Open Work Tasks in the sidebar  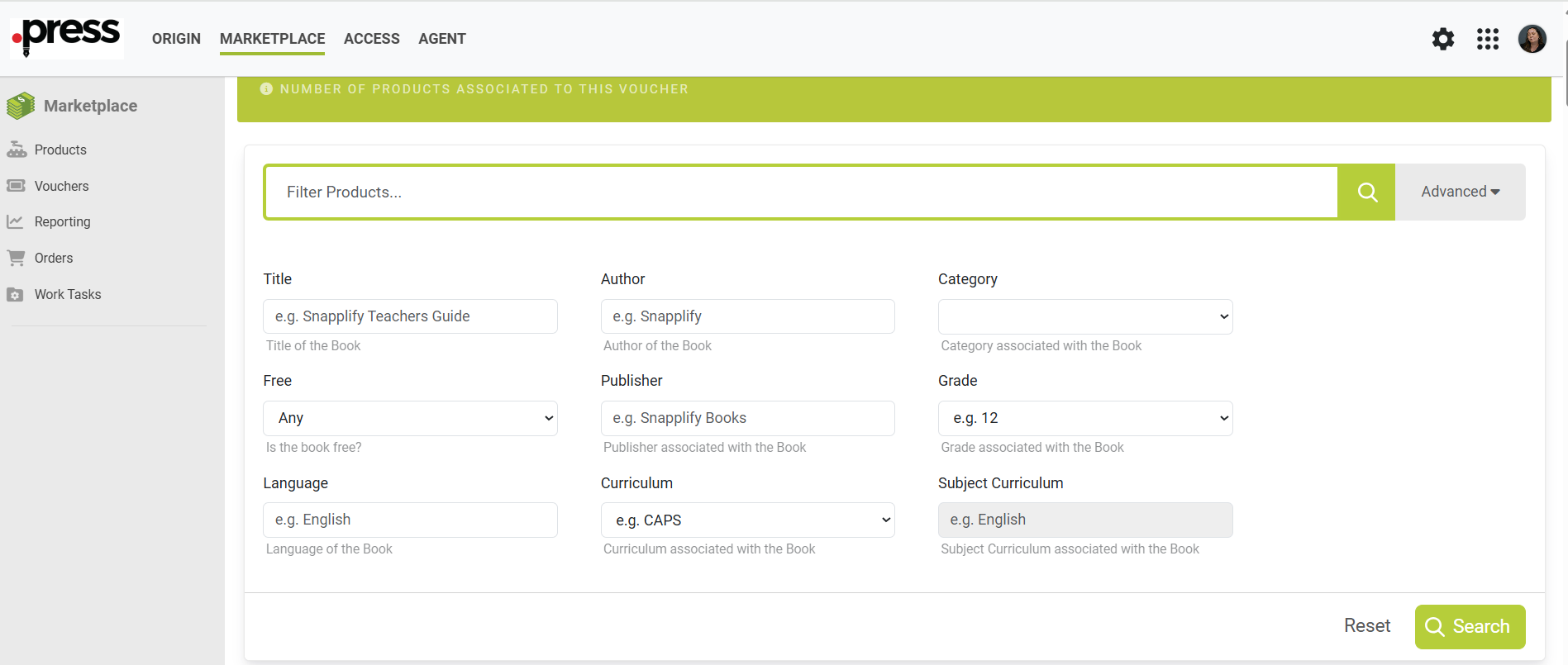pos(68,294)
